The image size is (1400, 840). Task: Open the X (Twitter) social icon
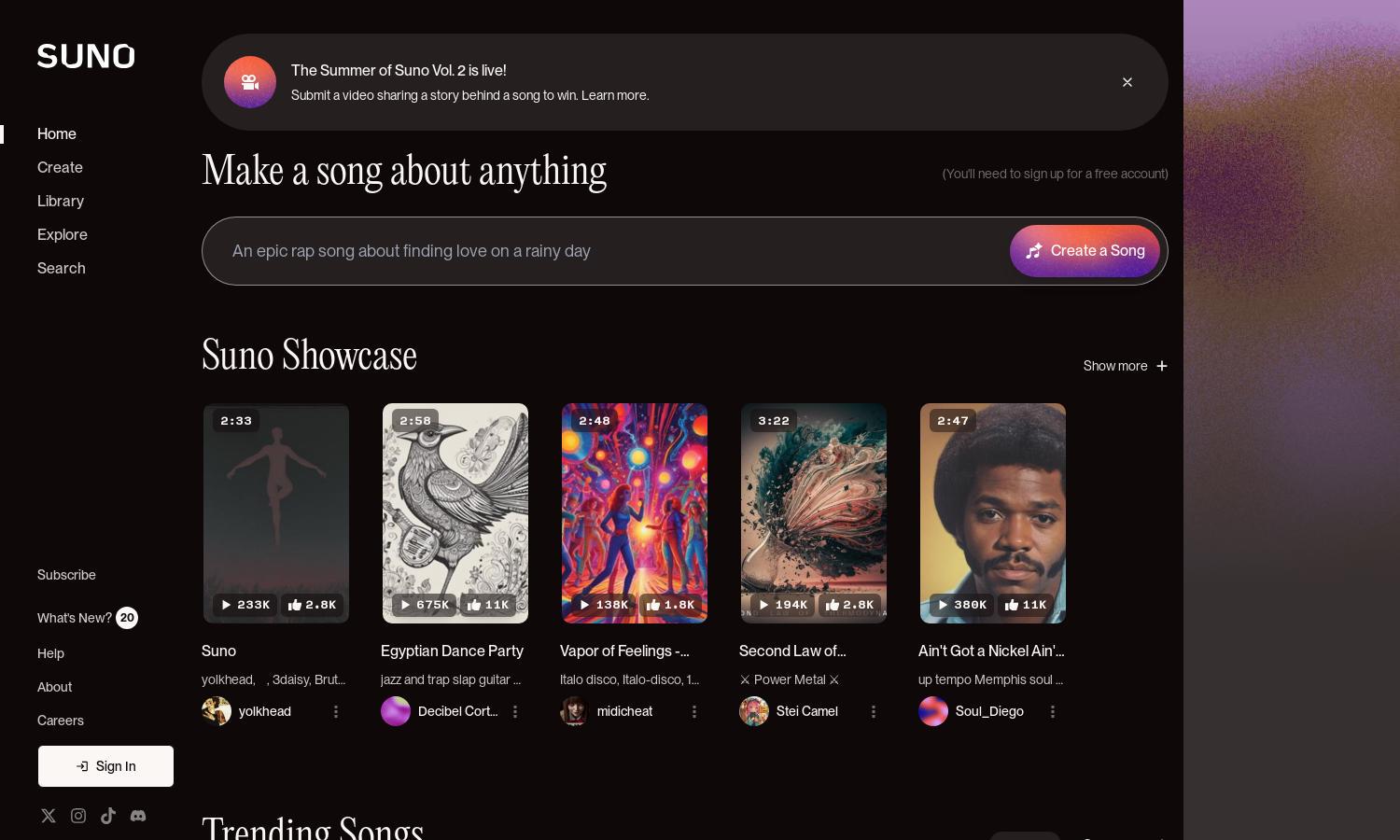pos(49,816)
